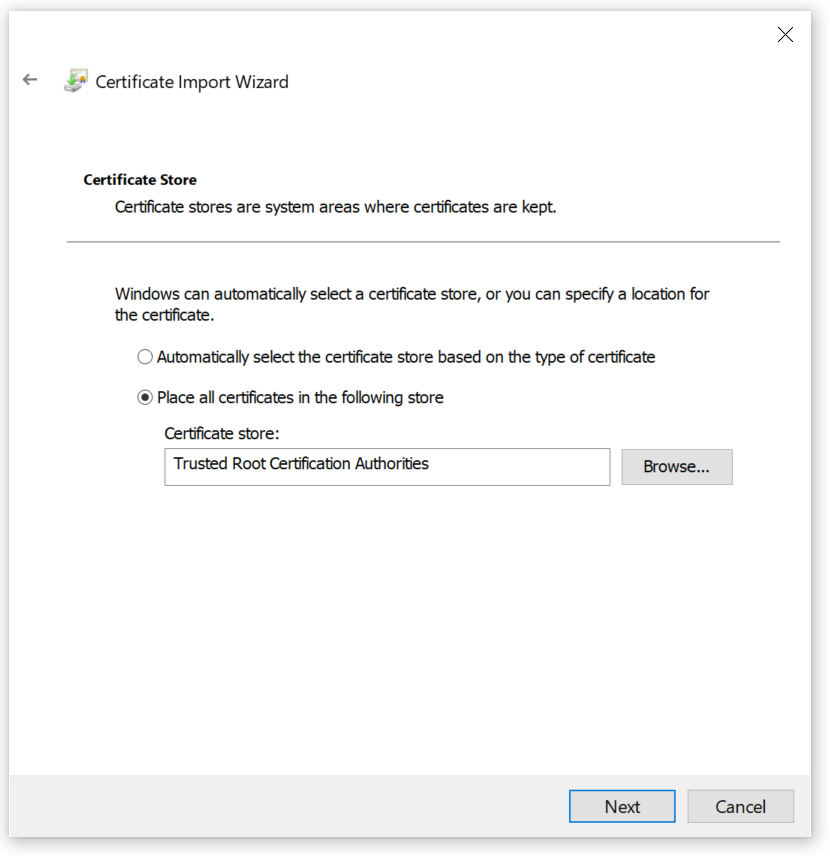Cancel the certificate import
The width and height of the screenshot is (830, 856).
pos(740,806)
